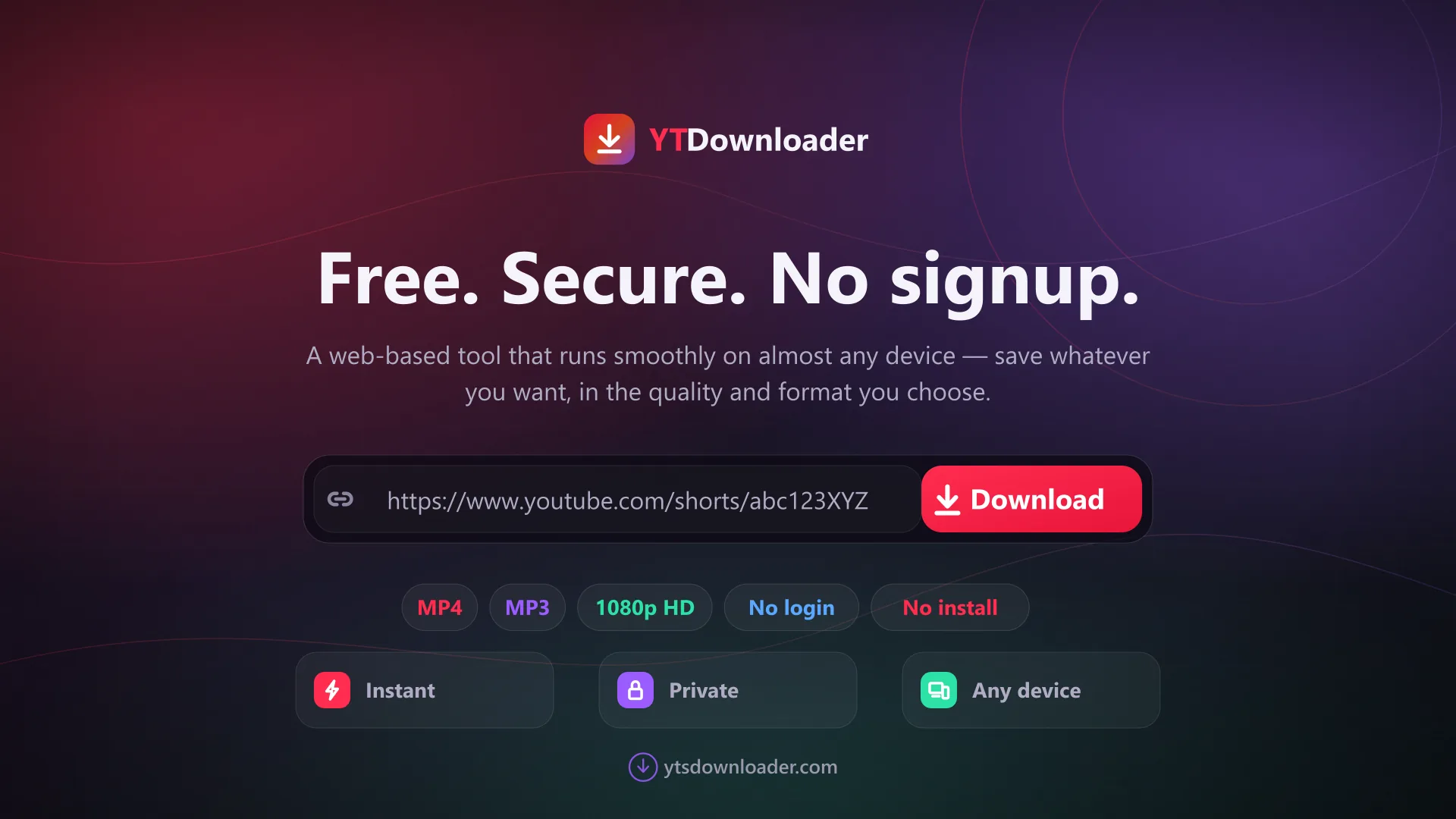
Task: Choose the 1080p HD quality pill
Action: (x=645, y=607)
